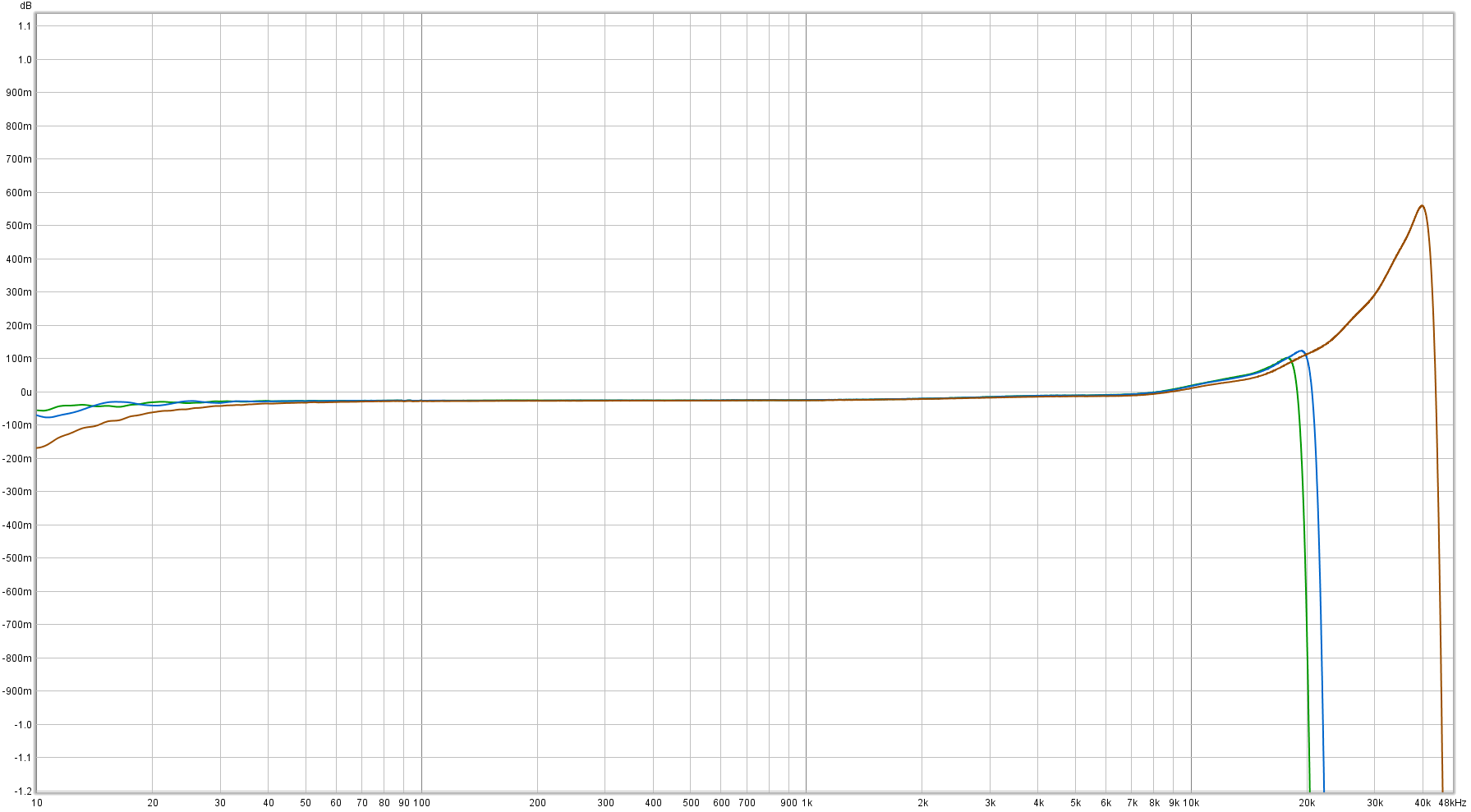Click the -300m vertical axis label

point(19,492)
